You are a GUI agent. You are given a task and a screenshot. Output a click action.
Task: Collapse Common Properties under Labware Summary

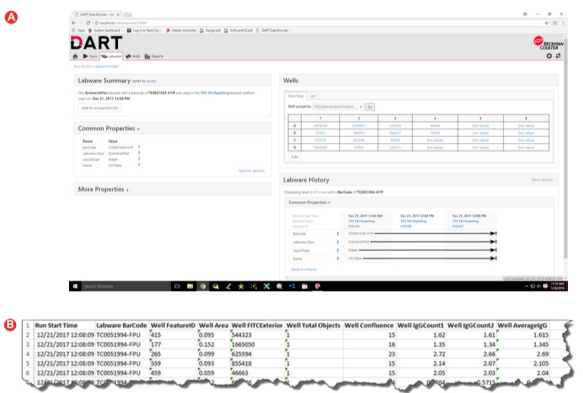109,128
